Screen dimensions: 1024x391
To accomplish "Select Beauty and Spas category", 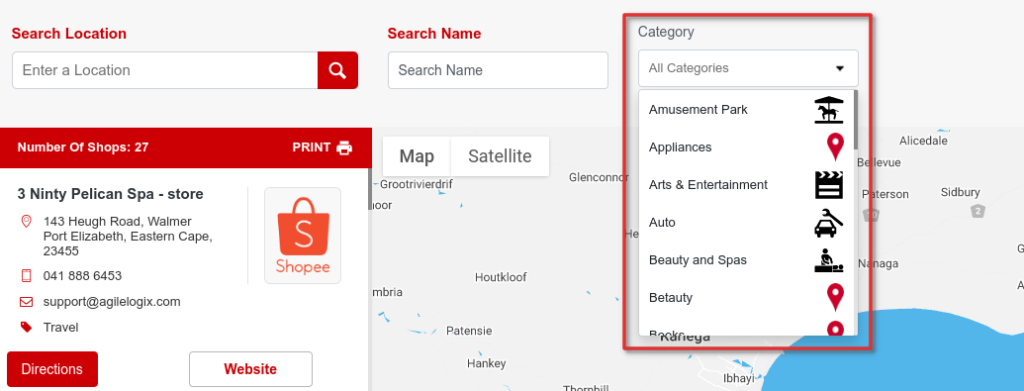I will pyautogui.click(x=745, y=260).
